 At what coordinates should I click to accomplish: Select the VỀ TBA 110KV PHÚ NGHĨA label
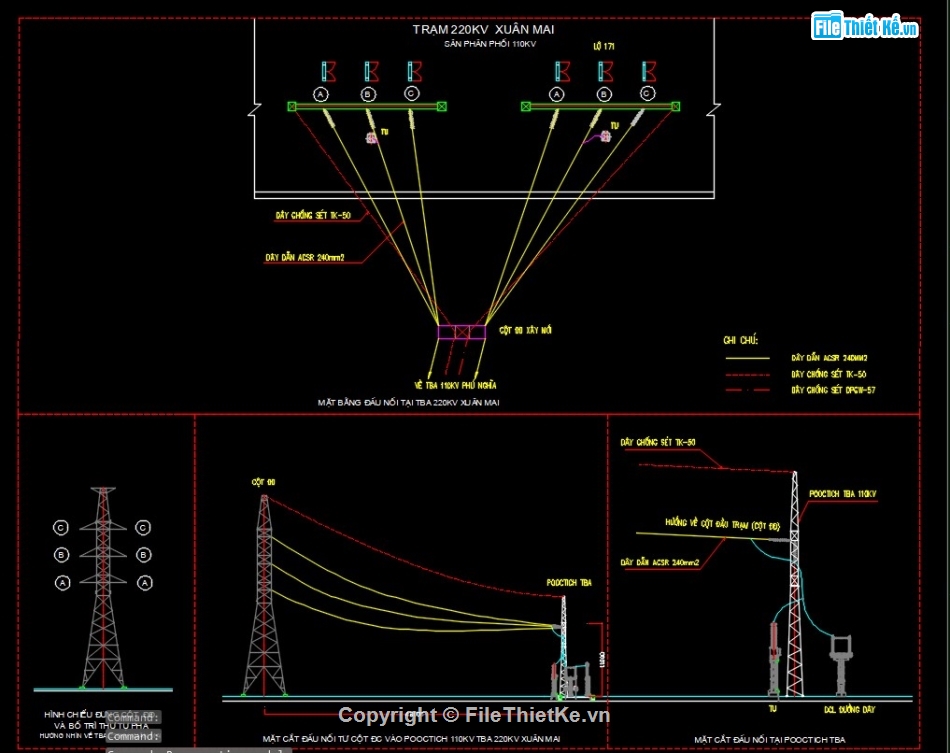455,384
